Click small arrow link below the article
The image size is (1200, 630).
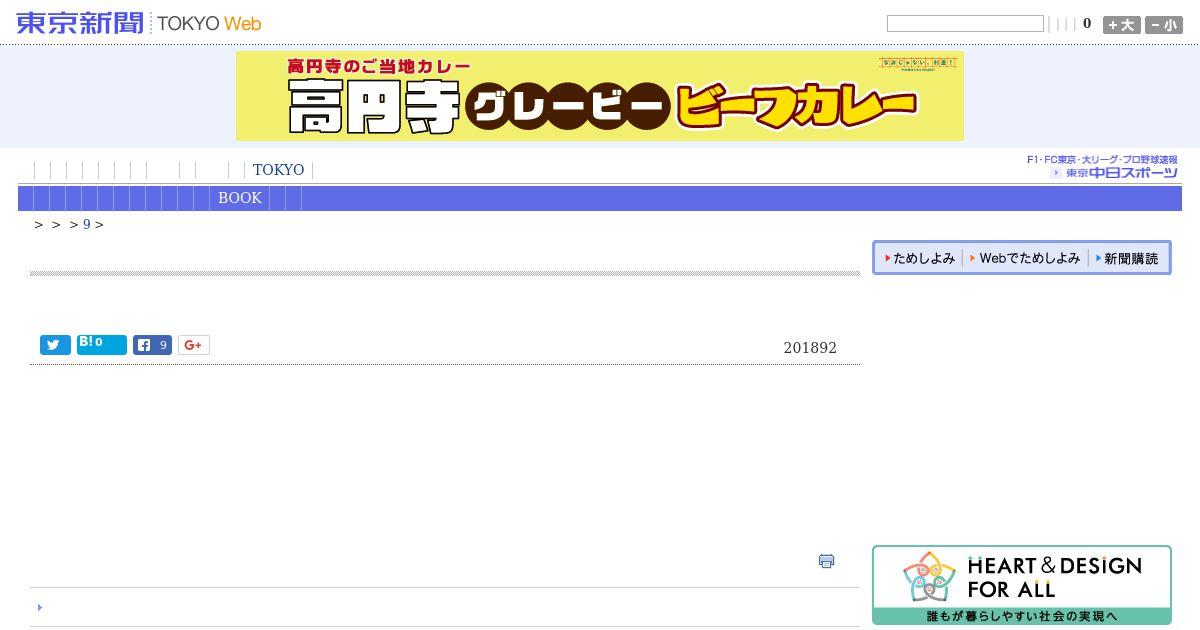[x=39, y=607]
